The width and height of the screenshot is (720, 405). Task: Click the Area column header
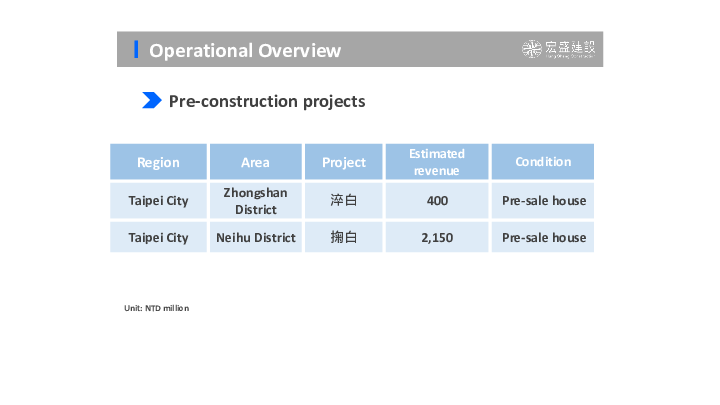coord(255,162)
